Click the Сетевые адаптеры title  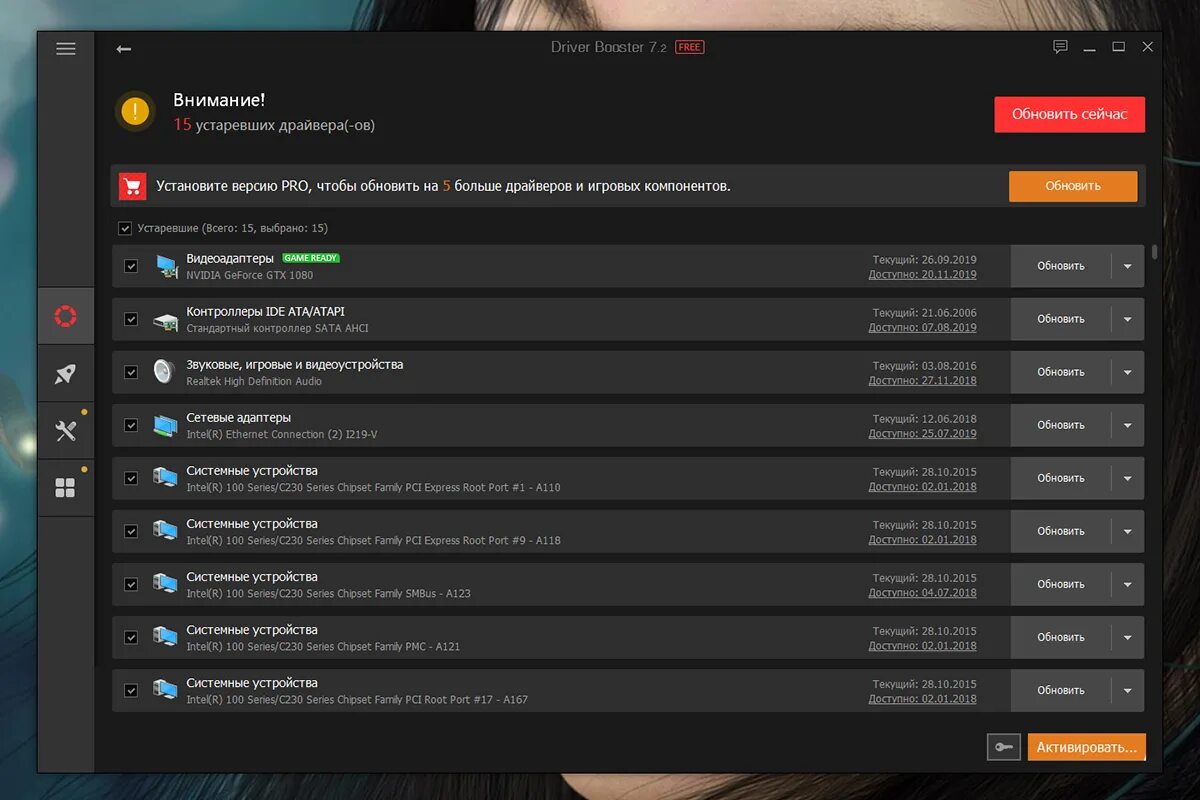238,418
